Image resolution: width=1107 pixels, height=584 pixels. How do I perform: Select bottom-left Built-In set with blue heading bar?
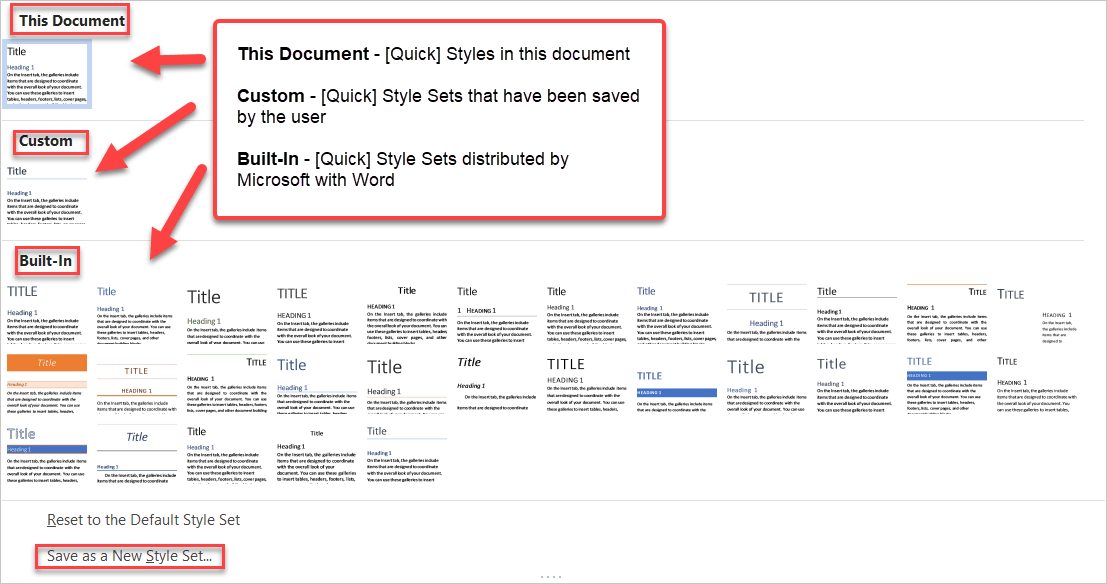click(x=47, y=453)
